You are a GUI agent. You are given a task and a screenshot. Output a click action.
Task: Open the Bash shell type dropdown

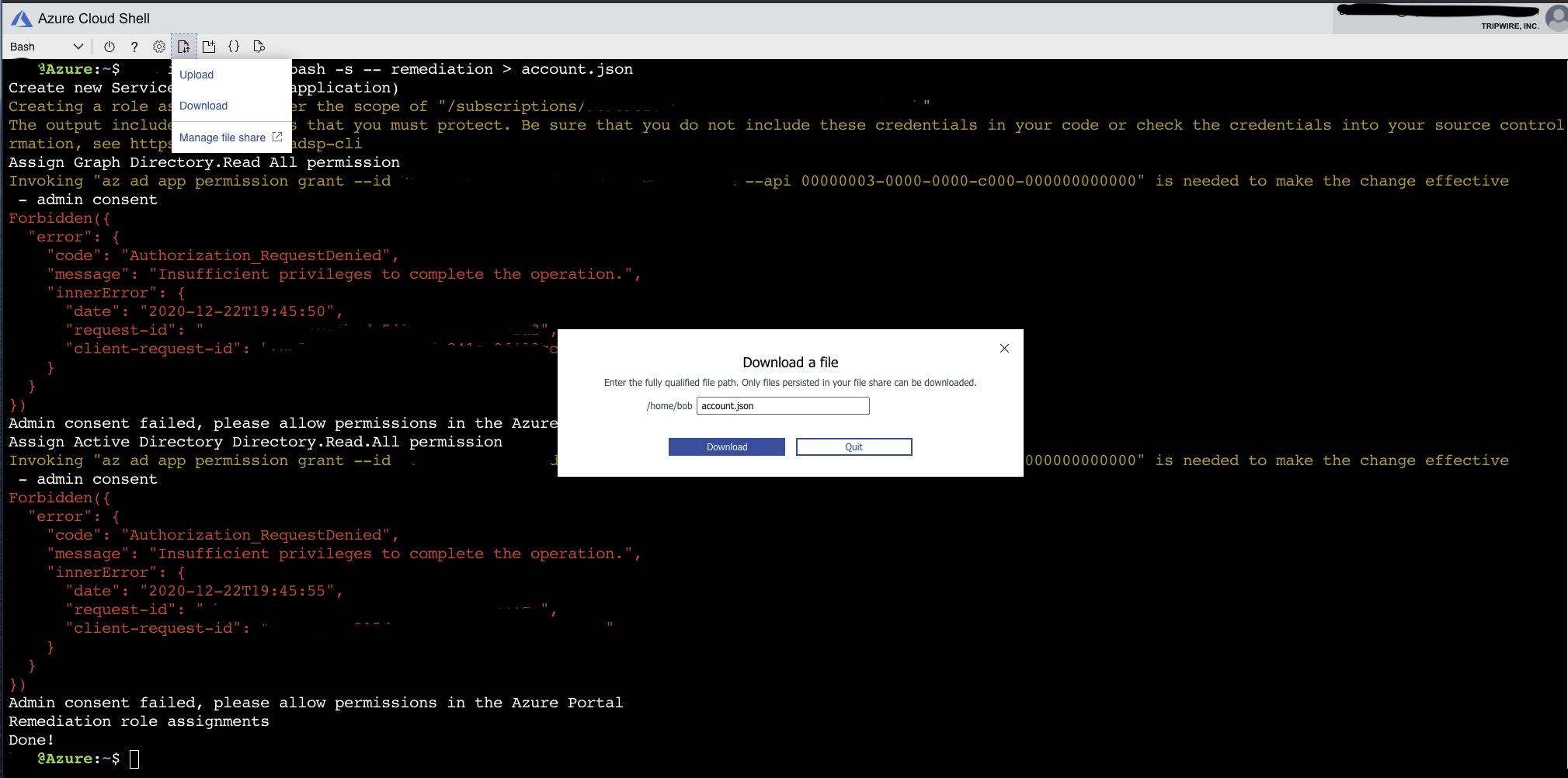coord(47,47)
